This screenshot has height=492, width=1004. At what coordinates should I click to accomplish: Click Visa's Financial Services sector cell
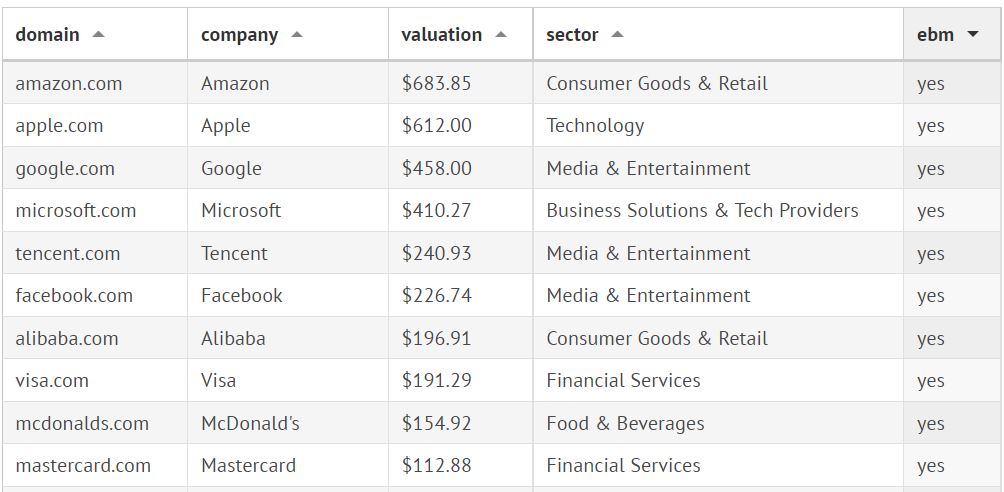[x=623, y=381]
